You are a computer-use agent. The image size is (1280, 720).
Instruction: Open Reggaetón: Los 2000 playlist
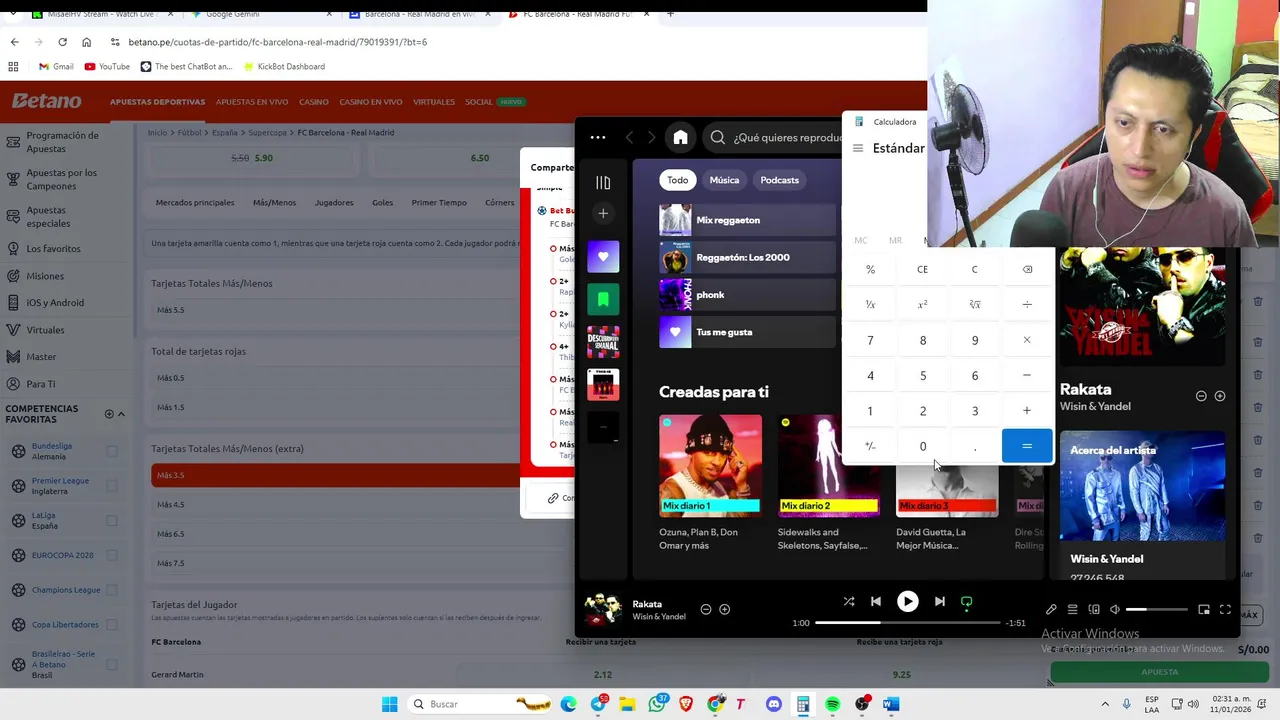coord(747,257)
